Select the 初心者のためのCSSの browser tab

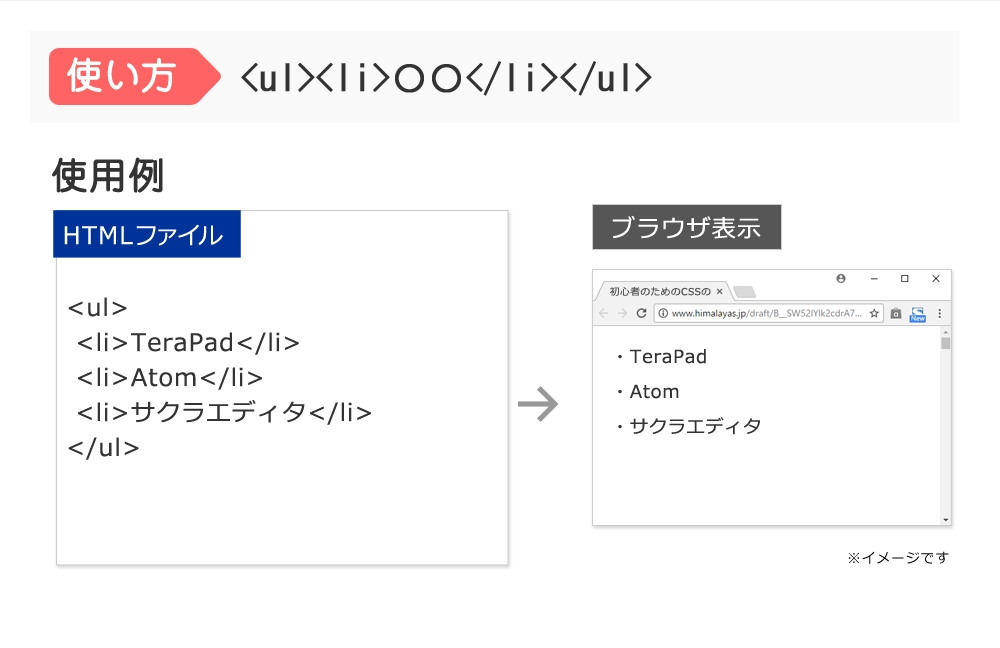[x=663, y=291]
